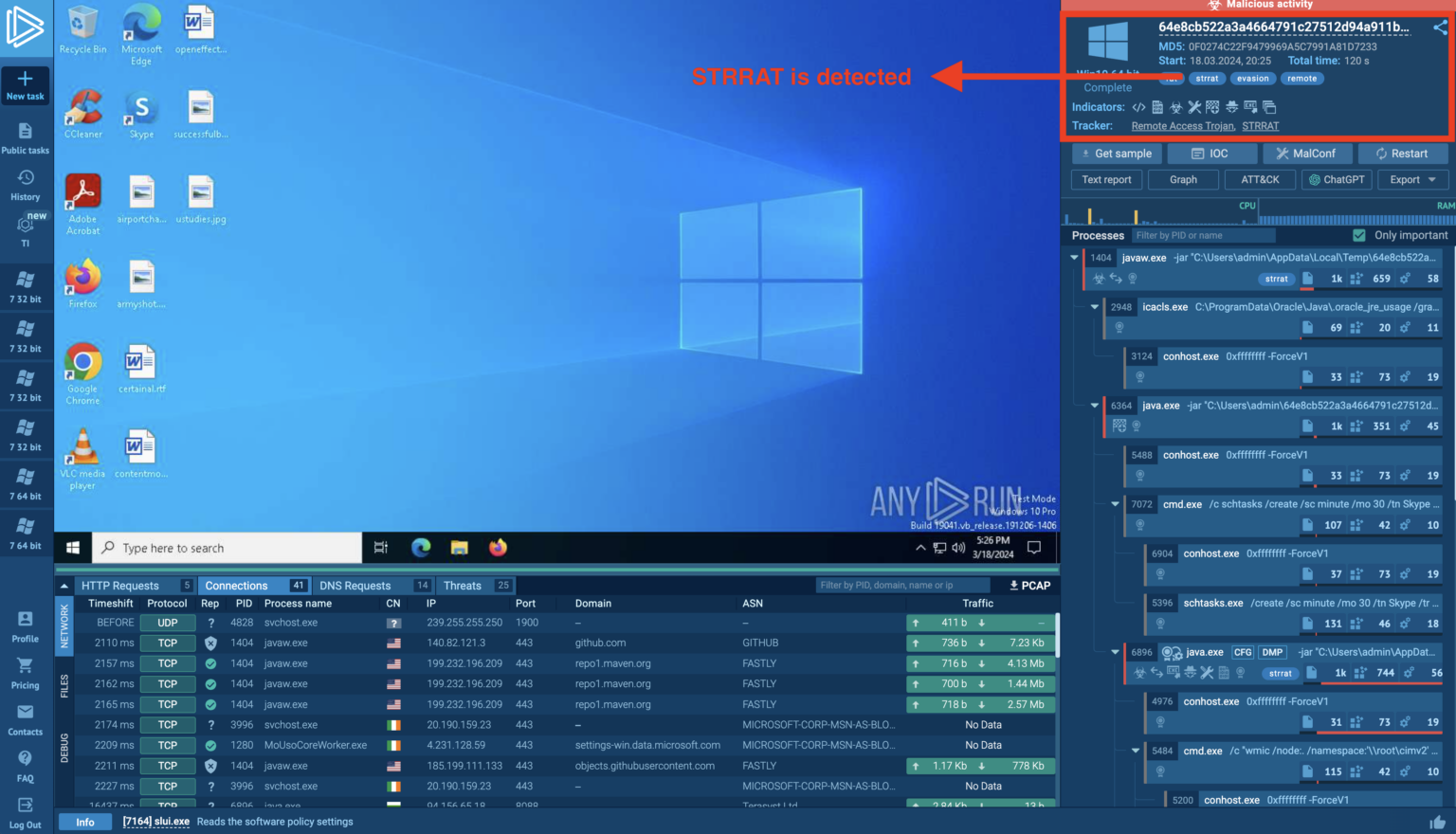Viewport: 1456px width, 834px height.
Task: Open the Profile sidebar icon
Action: pyautogui.click(x=26, y=620)
